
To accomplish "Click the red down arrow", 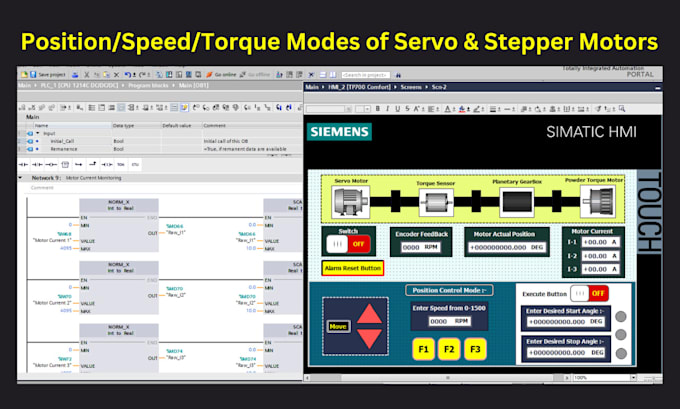I will coord(369,338).
